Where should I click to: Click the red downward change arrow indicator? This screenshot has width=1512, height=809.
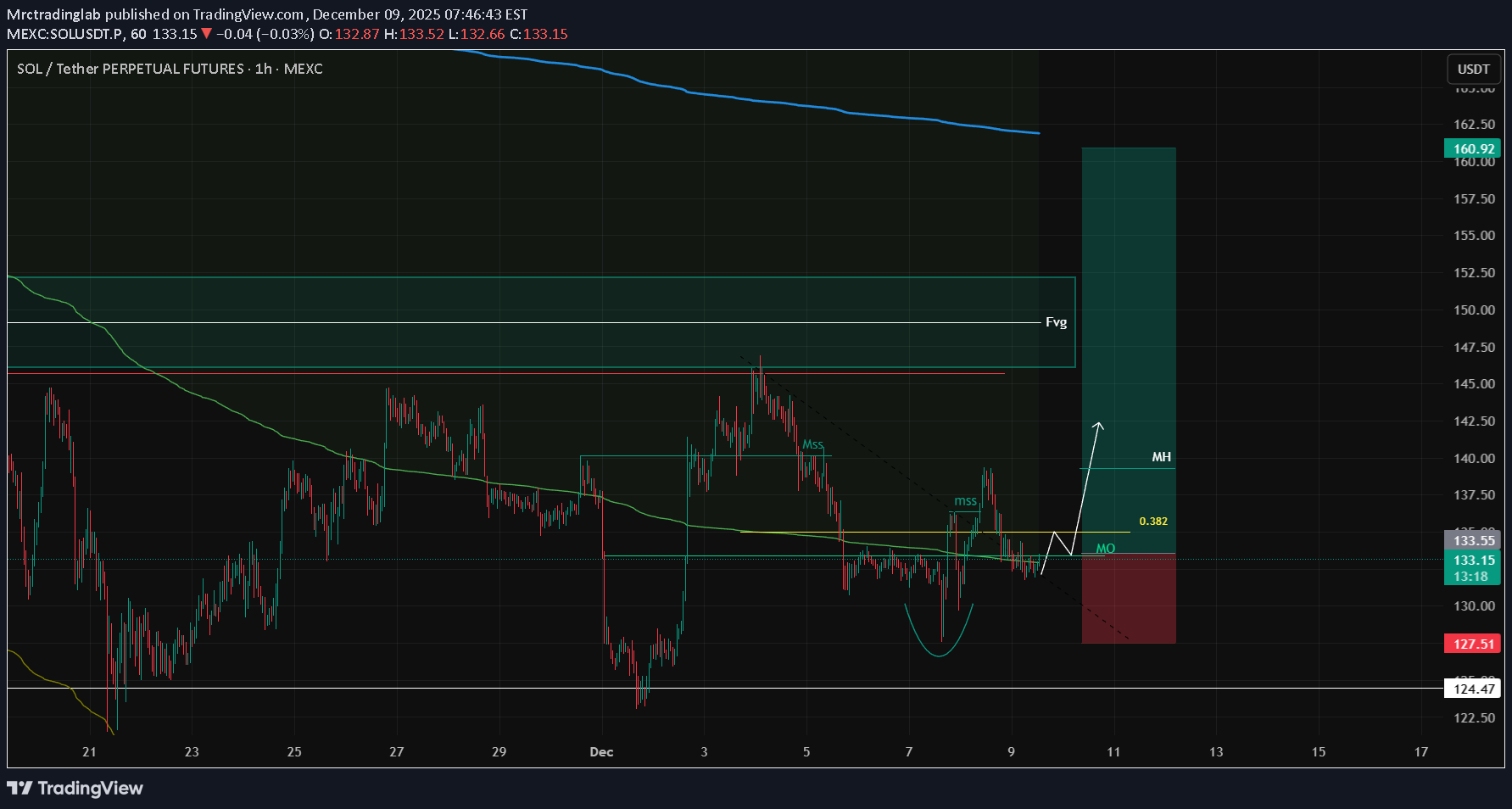click(x=207, y=34)
